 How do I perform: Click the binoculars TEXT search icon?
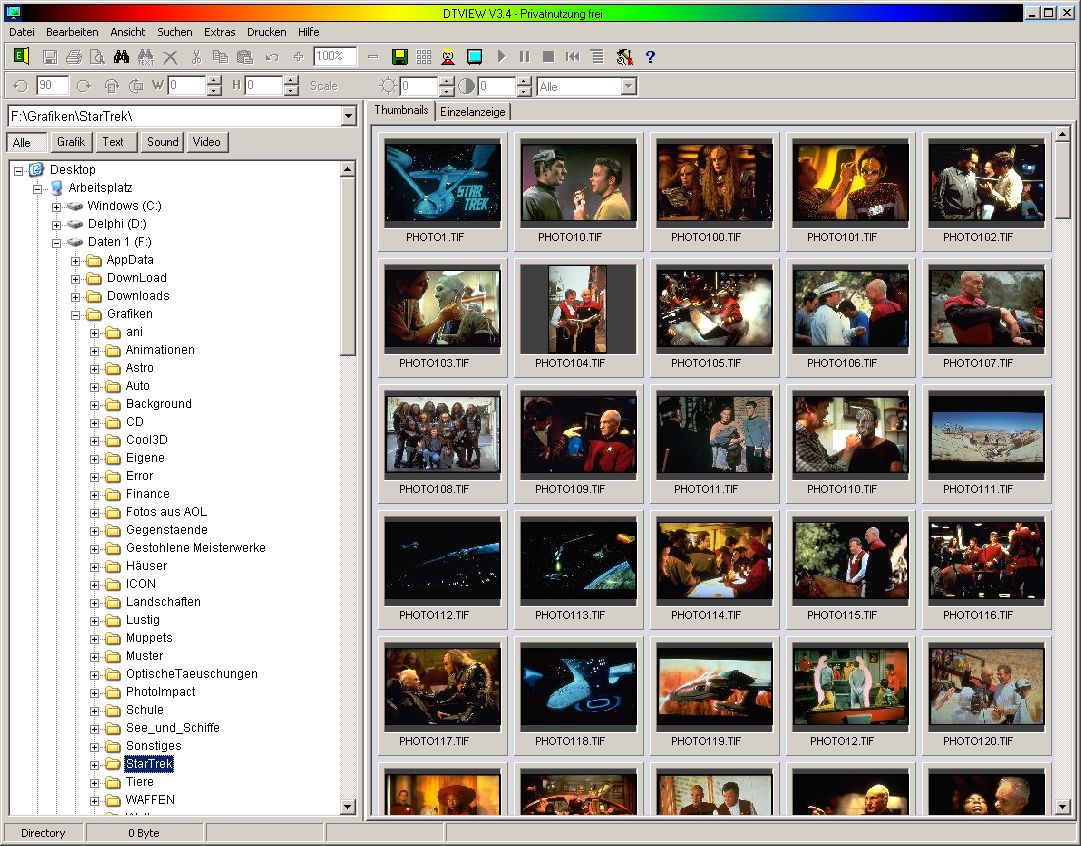pyautogui.click(x=145, y=57)
